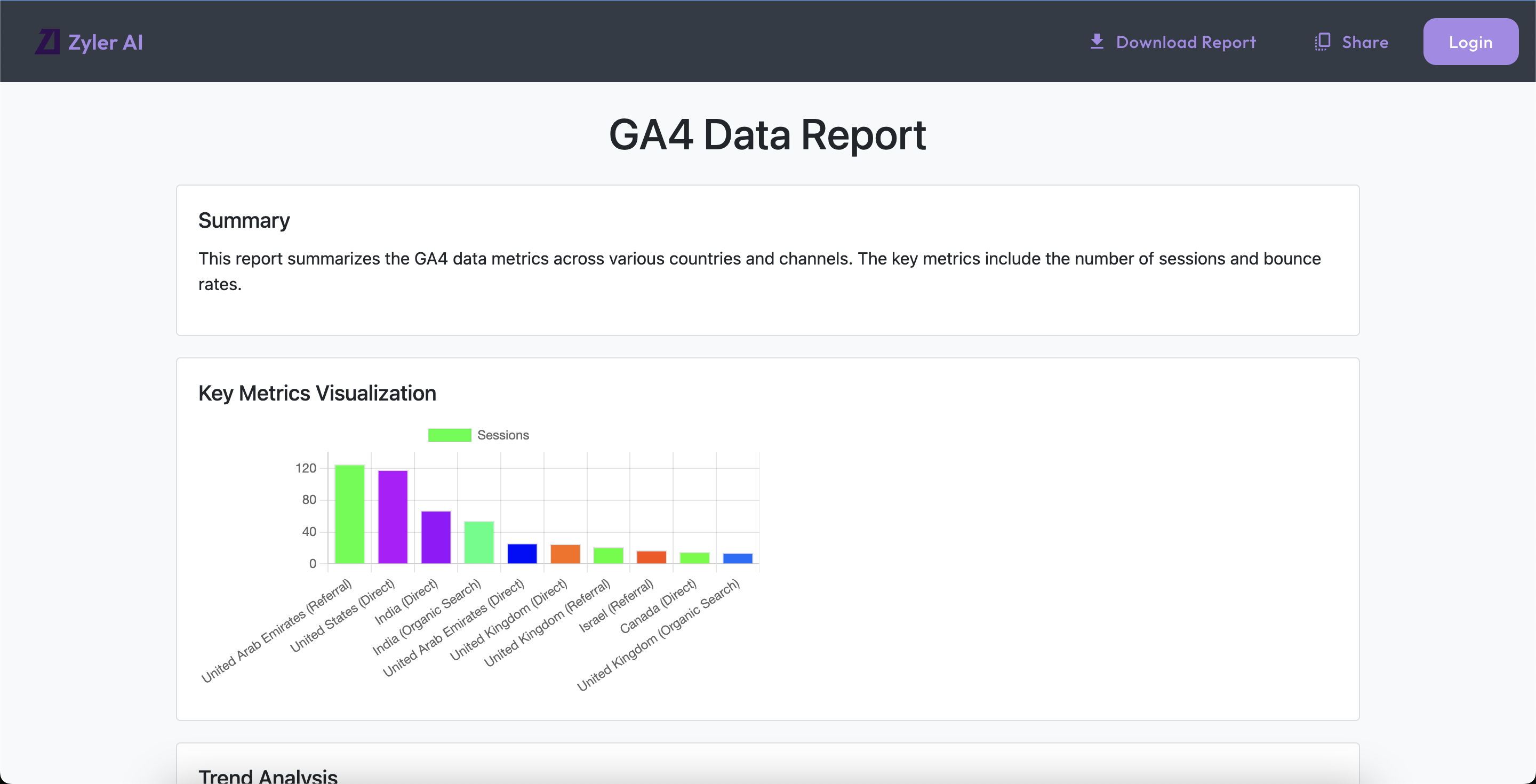Click the Zyler AI brand name
This screenshot has height=784, width=1536.
106,42
